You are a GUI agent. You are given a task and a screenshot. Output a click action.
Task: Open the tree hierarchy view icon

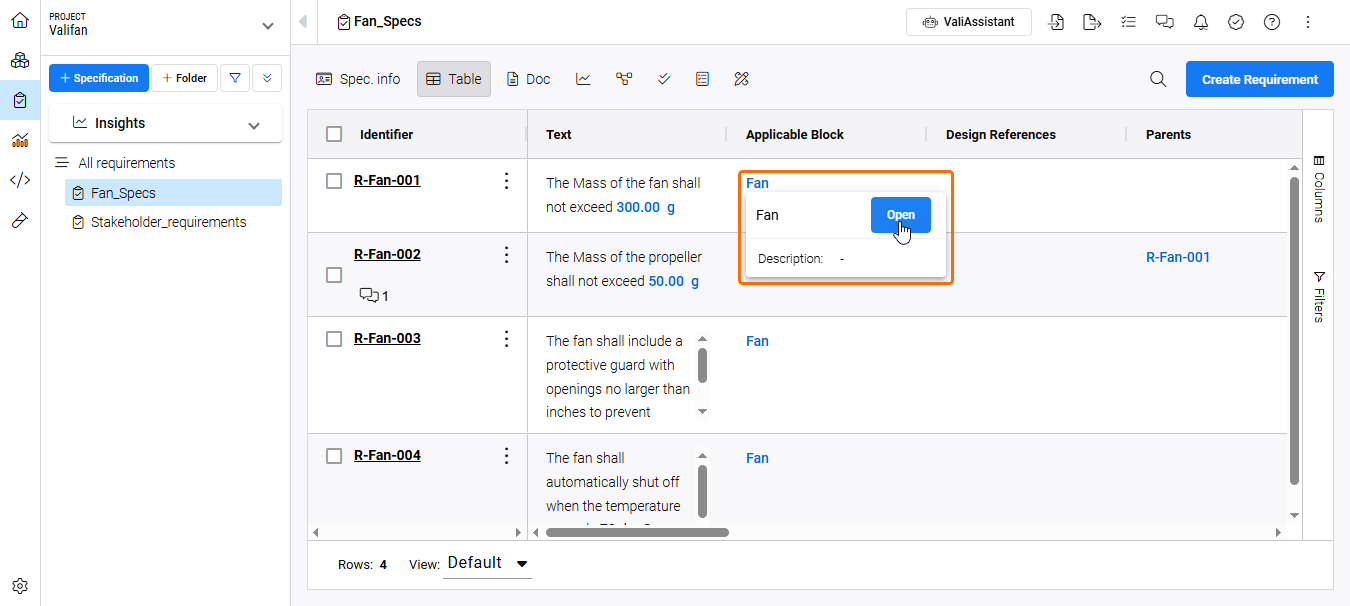tap(624, 79)
